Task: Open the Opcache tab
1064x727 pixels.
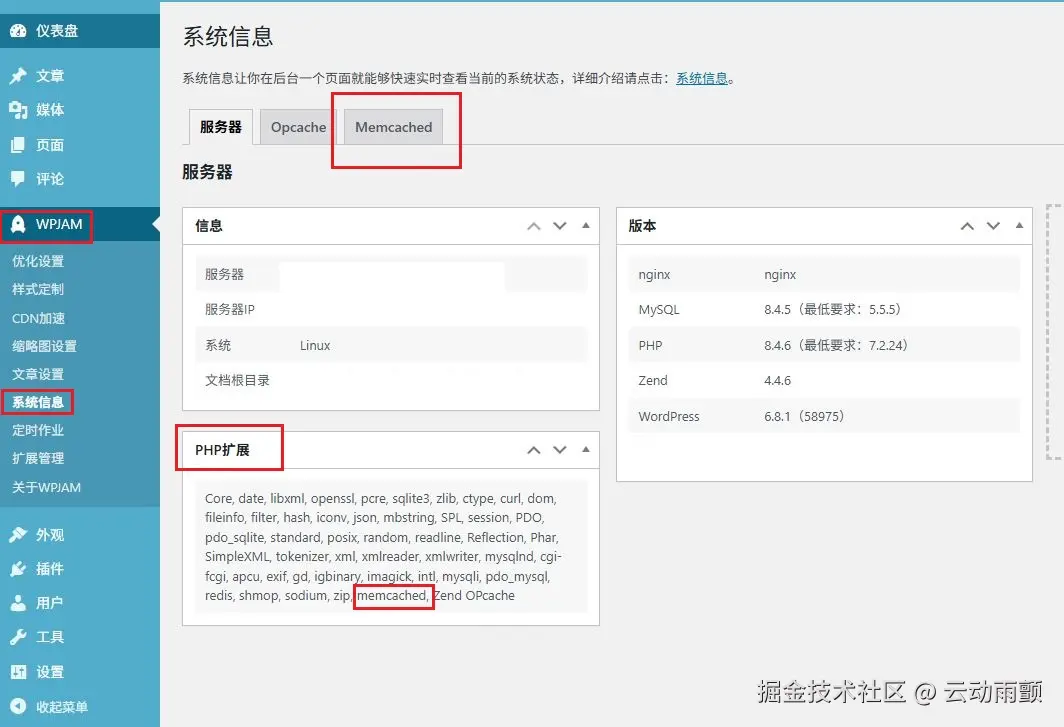Action: tap(299, 127)
